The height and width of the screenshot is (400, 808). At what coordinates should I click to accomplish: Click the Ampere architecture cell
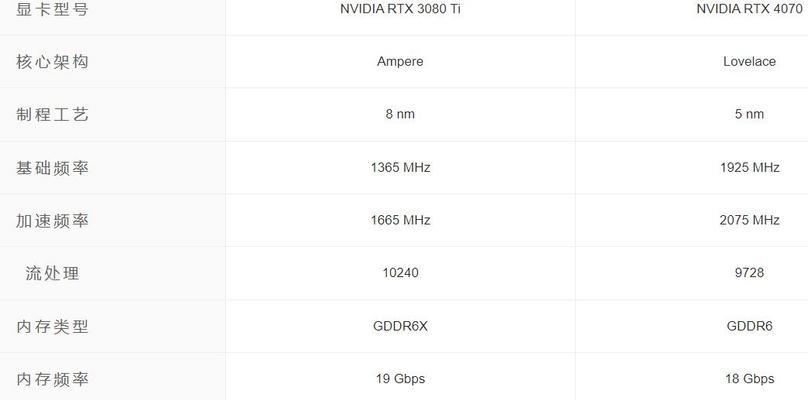400,61
